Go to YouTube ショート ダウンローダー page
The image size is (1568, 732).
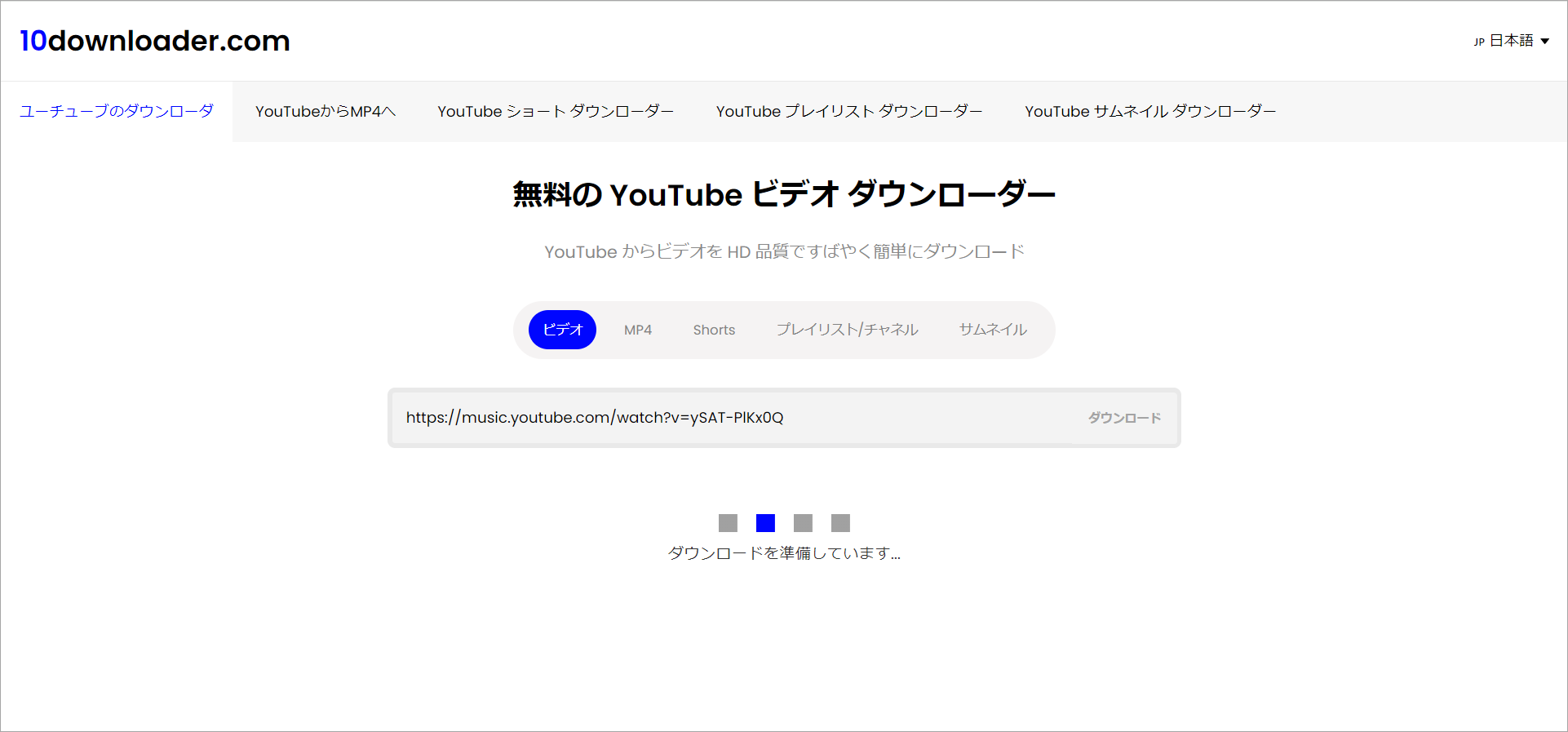coord(556,111)
